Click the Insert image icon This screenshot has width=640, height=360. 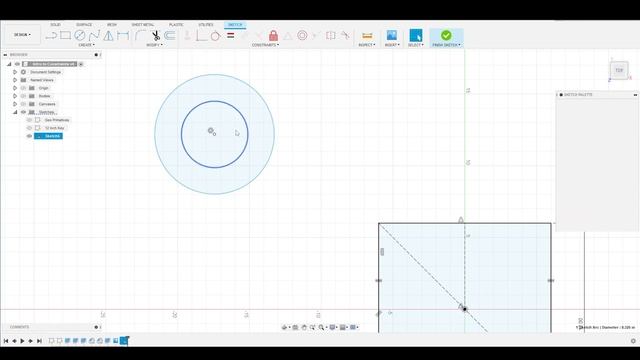(x=392, y=36)
